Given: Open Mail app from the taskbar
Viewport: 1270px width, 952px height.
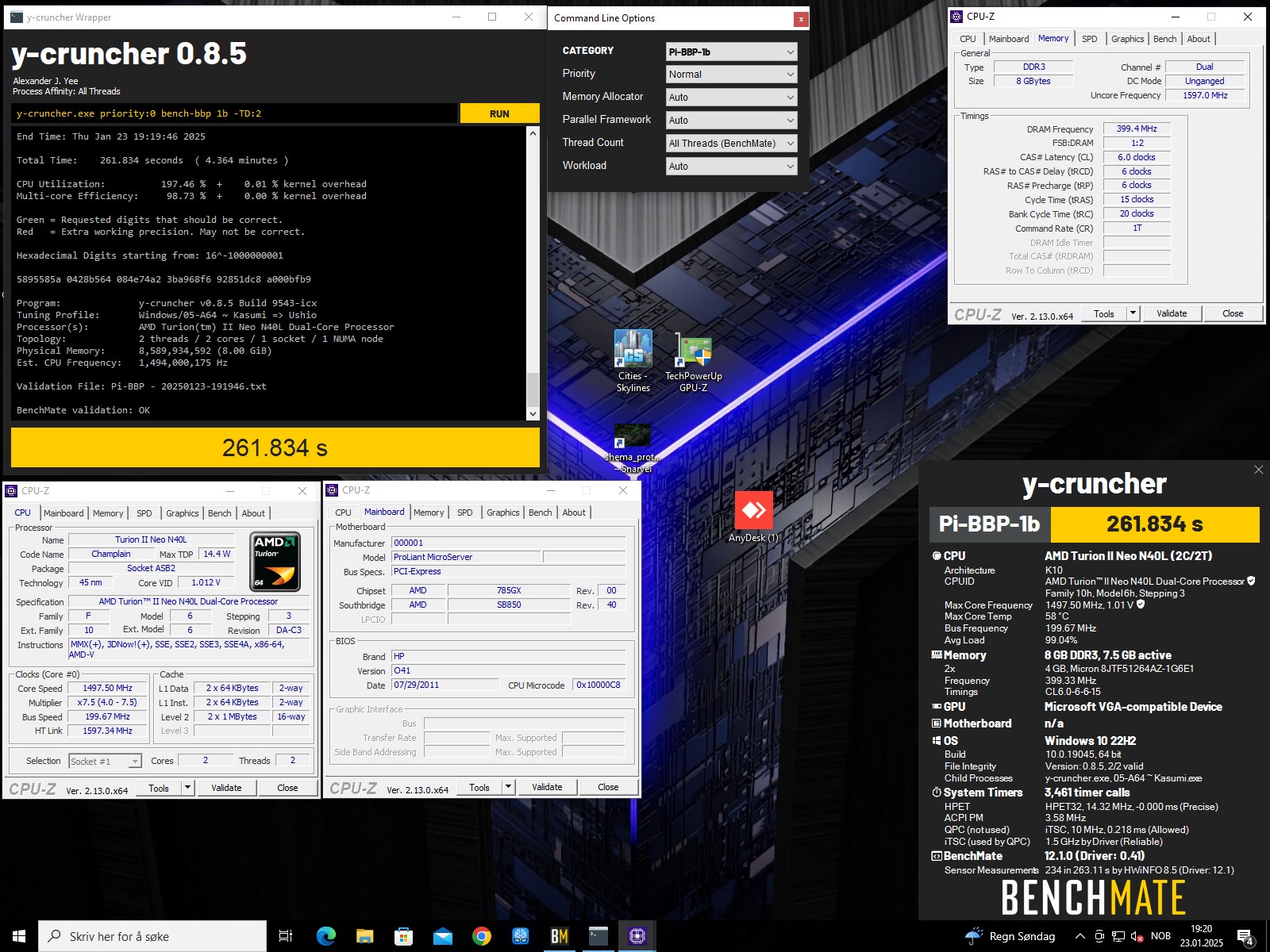Looking at the screenshot, I should pyautogui.click(x=443, y=936).
